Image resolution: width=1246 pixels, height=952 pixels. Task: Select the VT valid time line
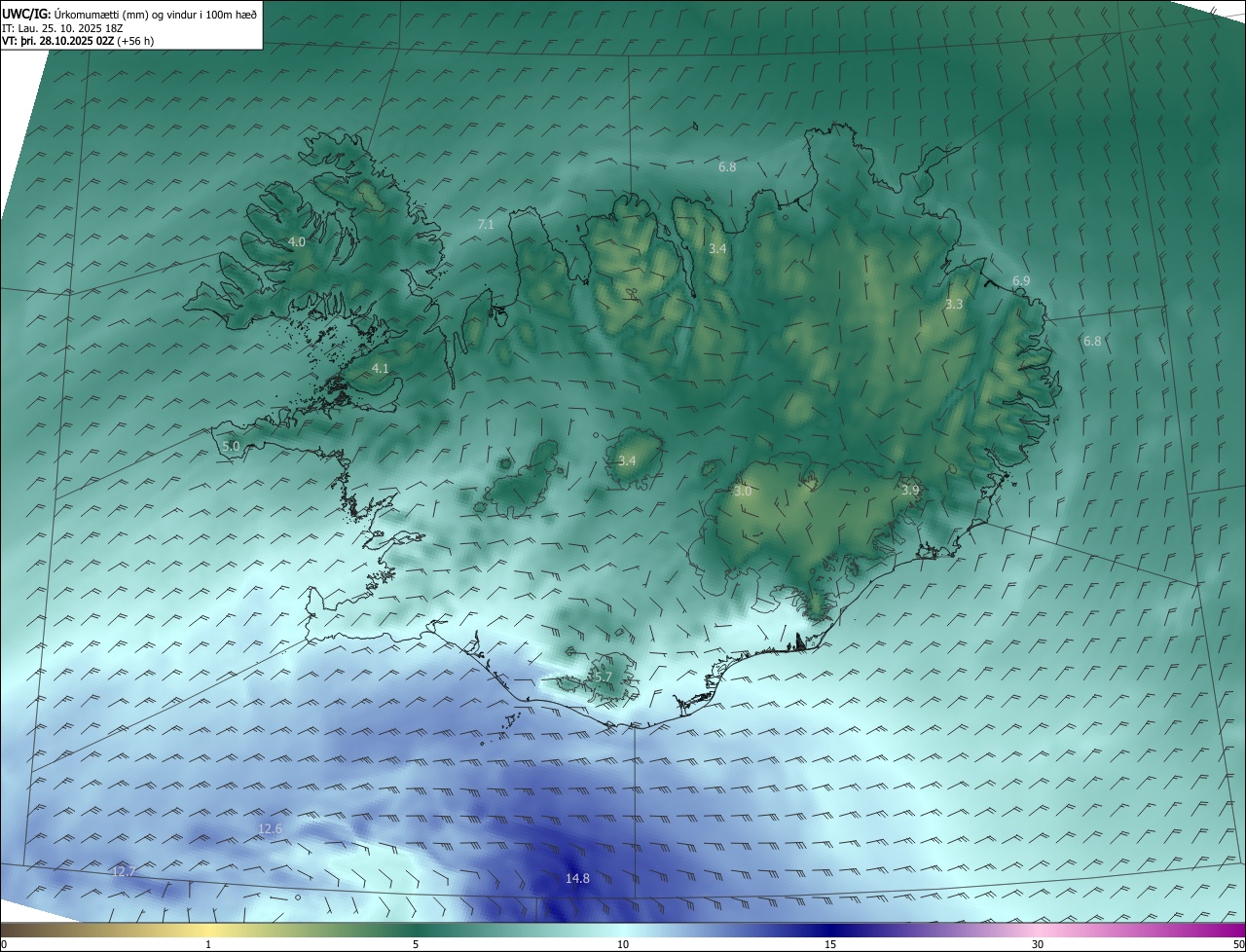[77, 41]
